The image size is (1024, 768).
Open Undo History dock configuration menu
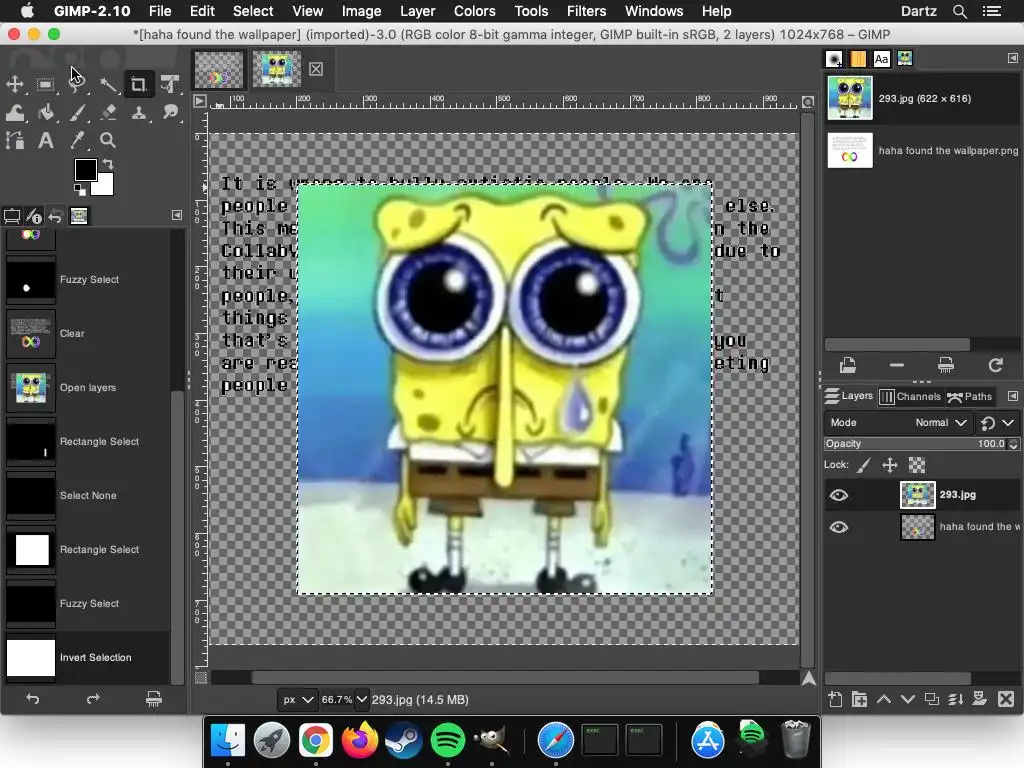(x=176, y=215)
